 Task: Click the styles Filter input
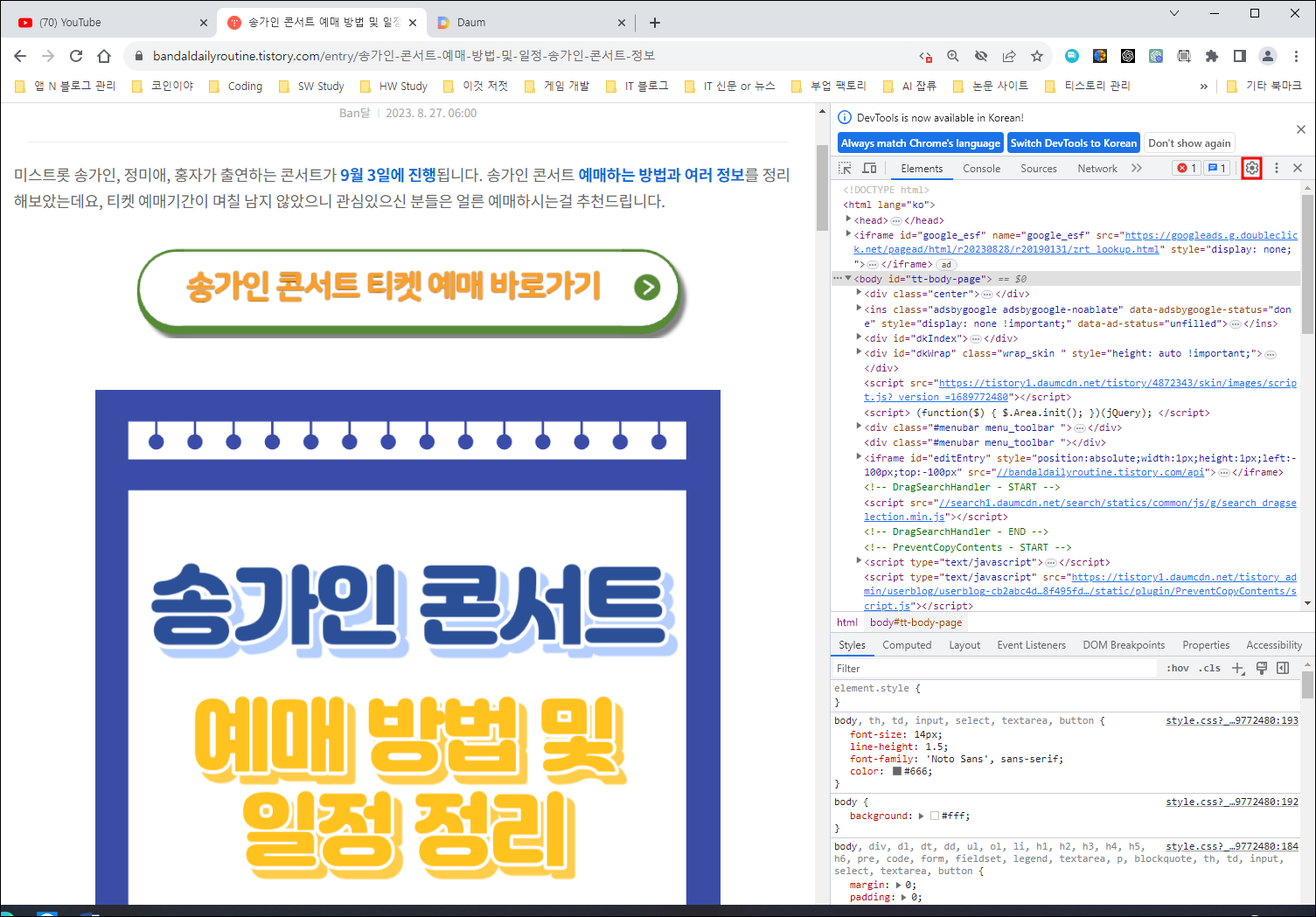pos(996,668)
